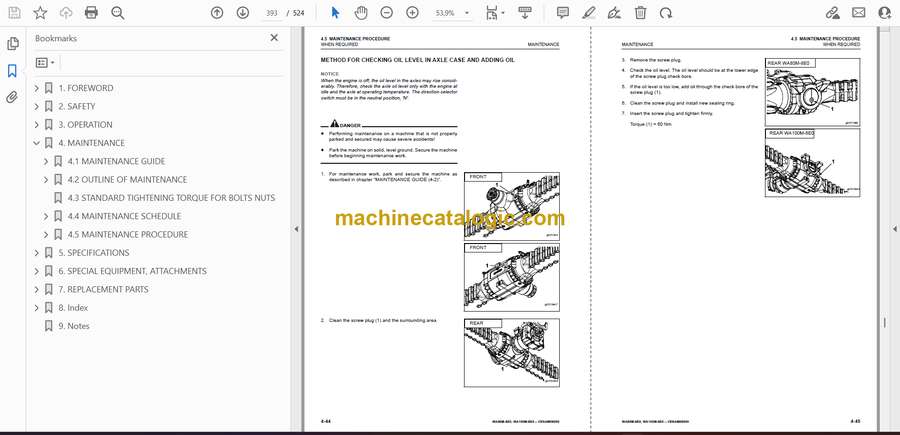Share a link to file
900x435 pixels.
[x=833, y=13]
